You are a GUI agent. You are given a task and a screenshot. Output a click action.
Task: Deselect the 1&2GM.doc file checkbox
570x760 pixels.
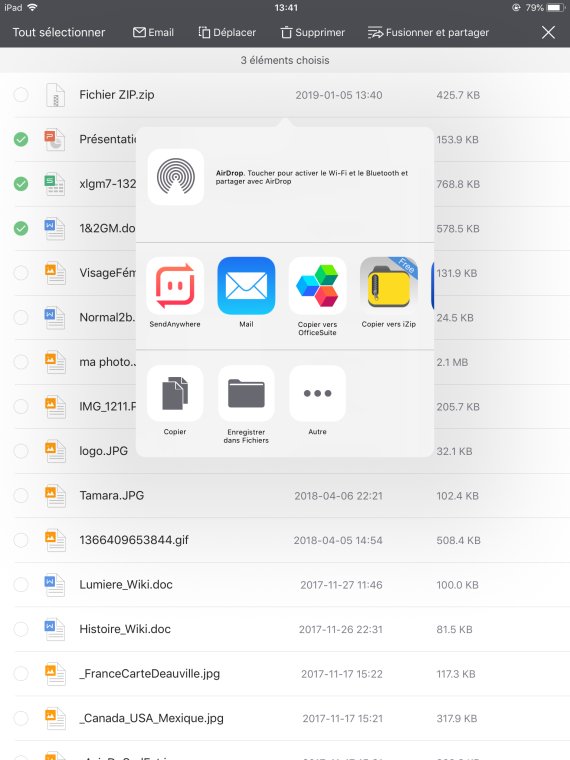pos(21,228)
